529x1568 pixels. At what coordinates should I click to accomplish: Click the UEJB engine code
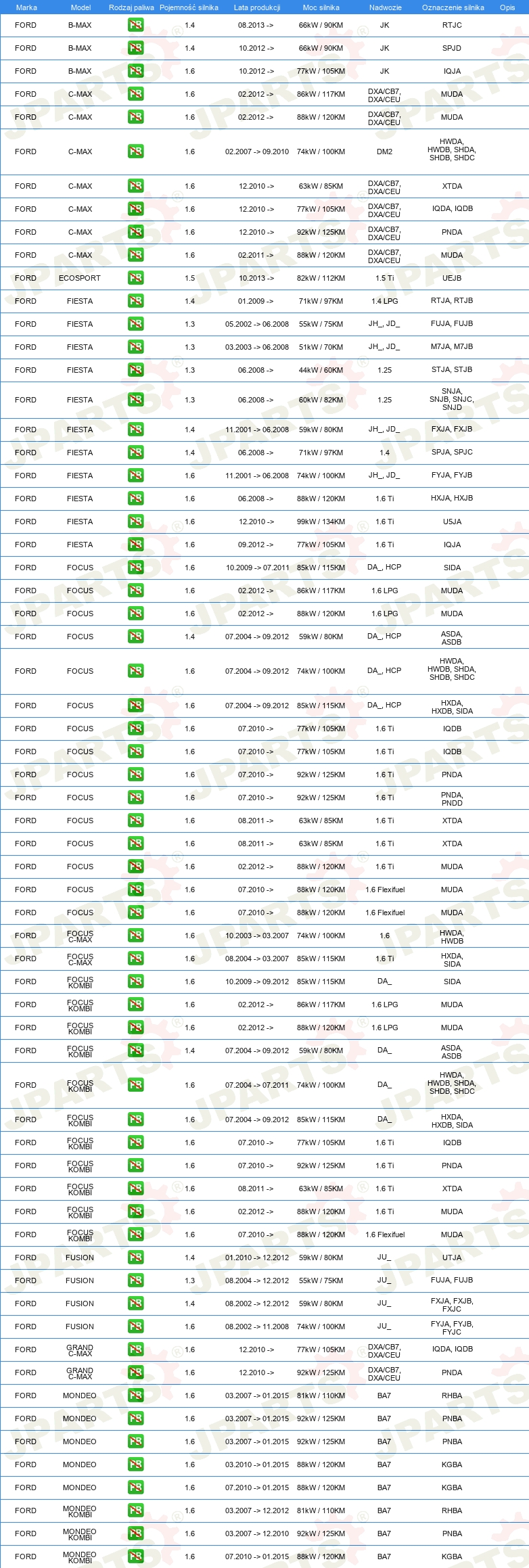coord(452,278)
